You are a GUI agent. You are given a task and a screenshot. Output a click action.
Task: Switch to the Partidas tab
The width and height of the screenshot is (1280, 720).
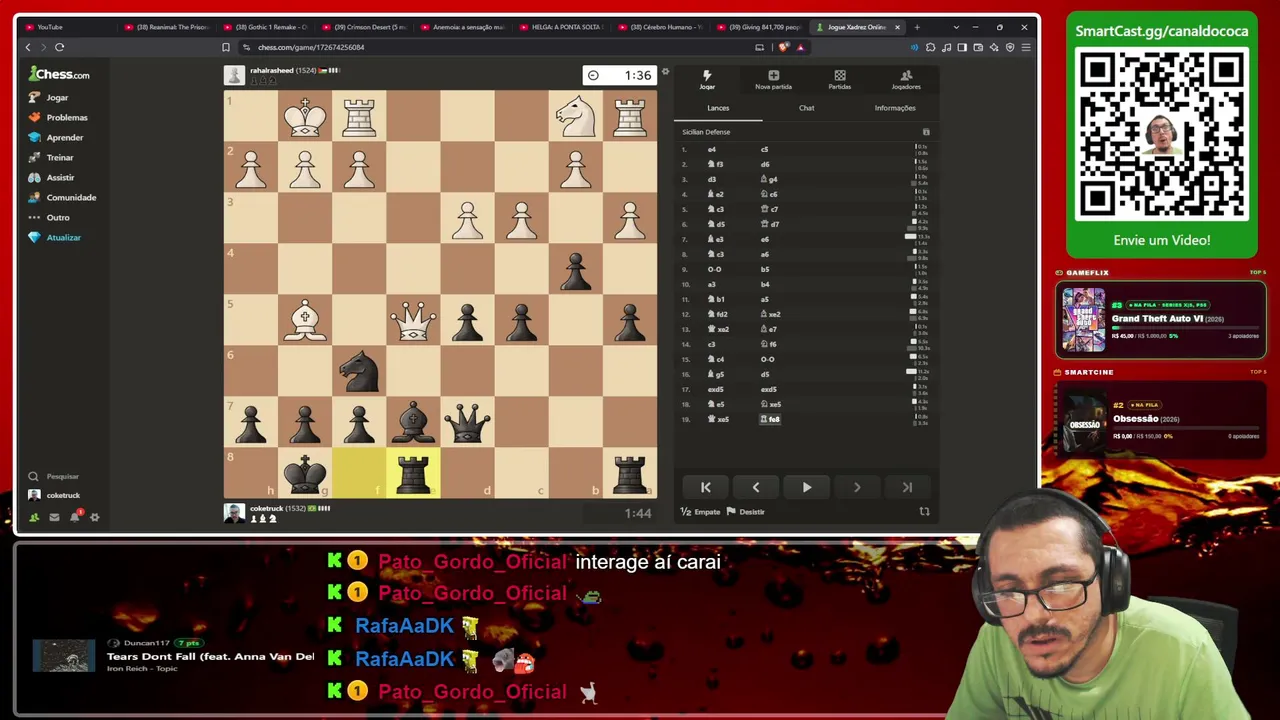[x=840, y=80]
